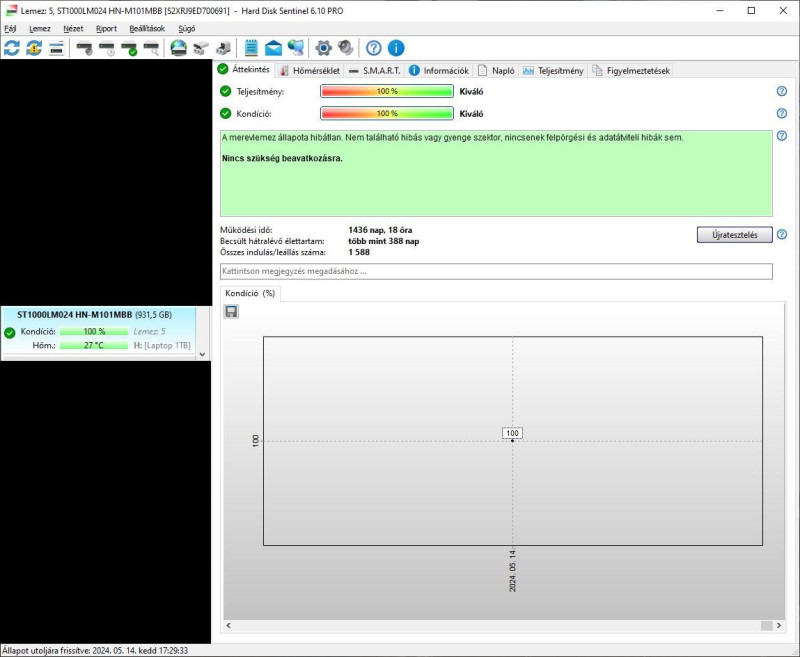Screen dimensions: 800x657
Task: Click the drive with printer toolbar icon
Action: click(223, 48)
